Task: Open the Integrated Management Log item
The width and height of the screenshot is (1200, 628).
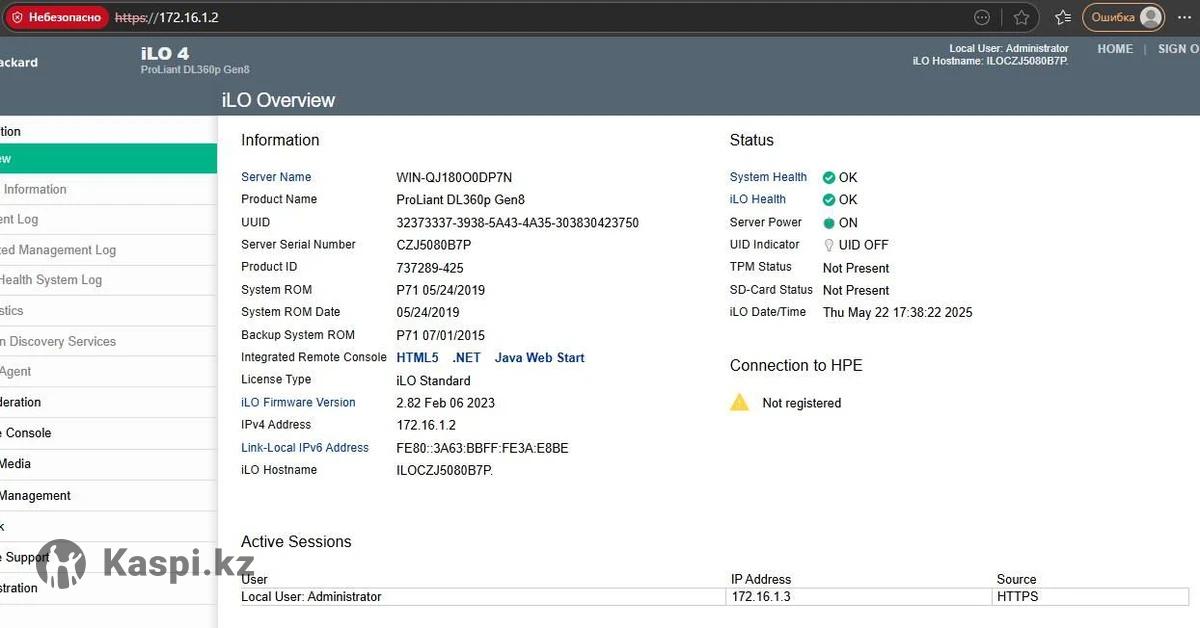Action: [108, 250]
